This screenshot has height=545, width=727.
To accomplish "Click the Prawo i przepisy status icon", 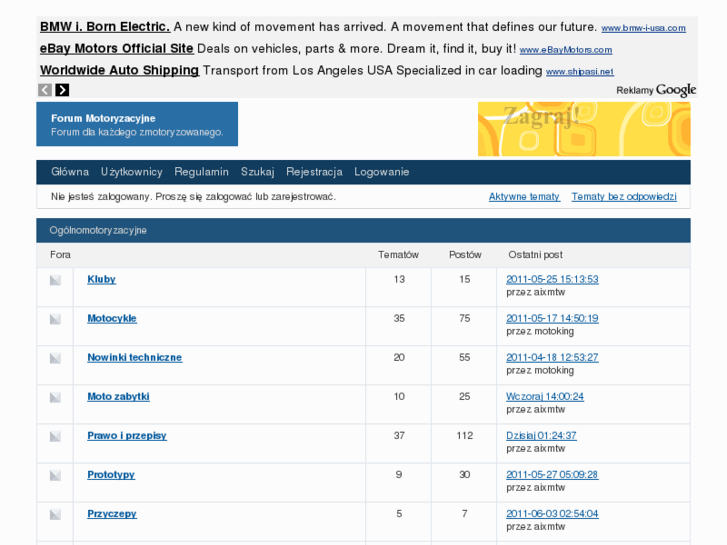I will click(x=55, y=436).
